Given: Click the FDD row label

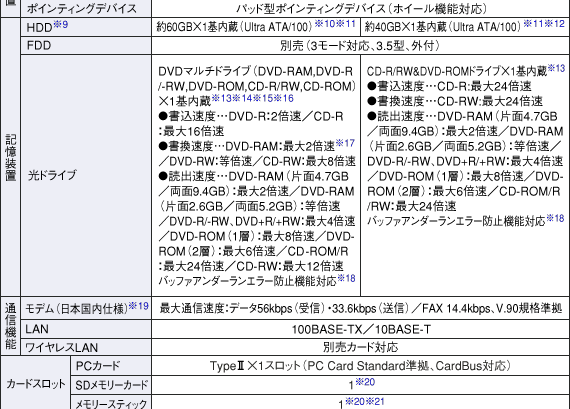Looking at the screenshot, I should (39, 45).
